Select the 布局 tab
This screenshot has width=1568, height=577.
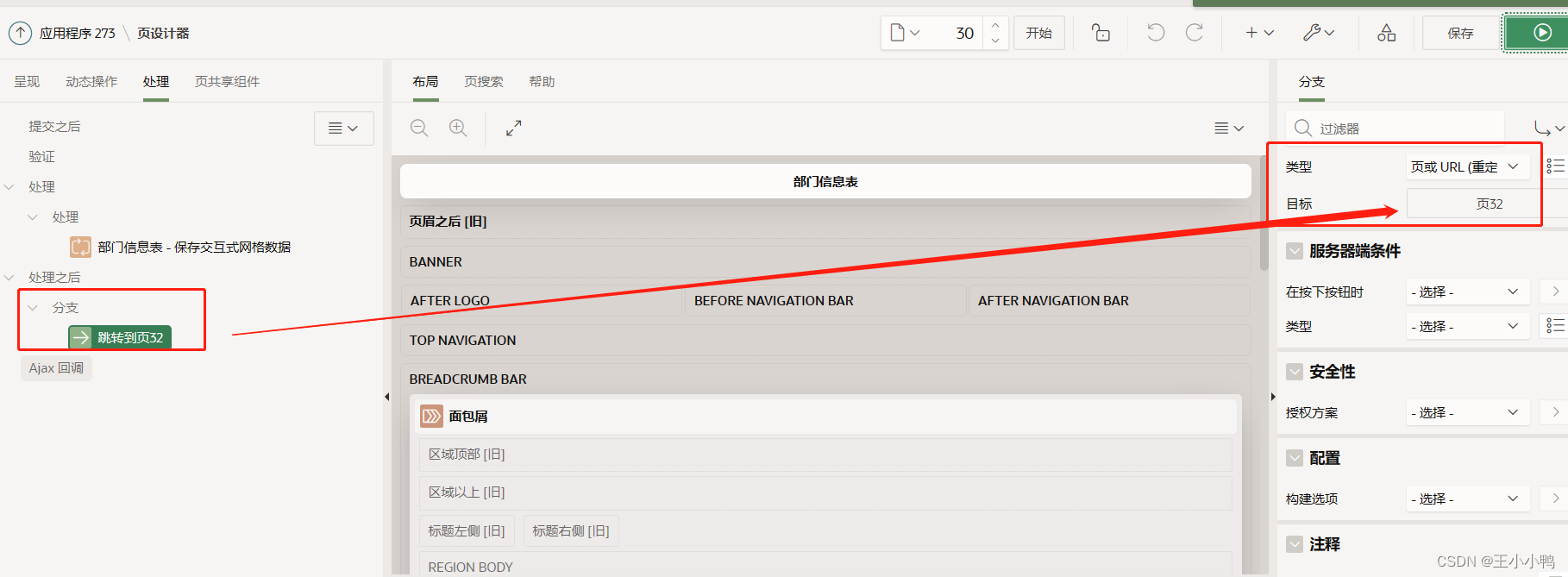[425, 82]
